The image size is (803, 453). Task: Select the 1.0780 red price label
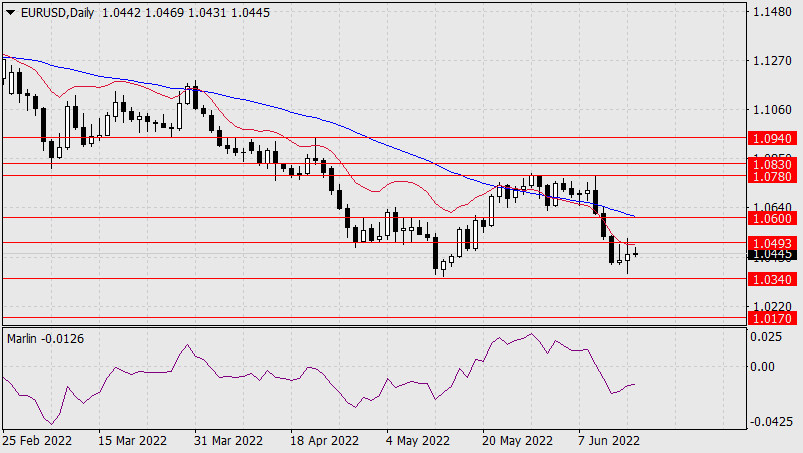pyautogui.click(x=772, y=177)
